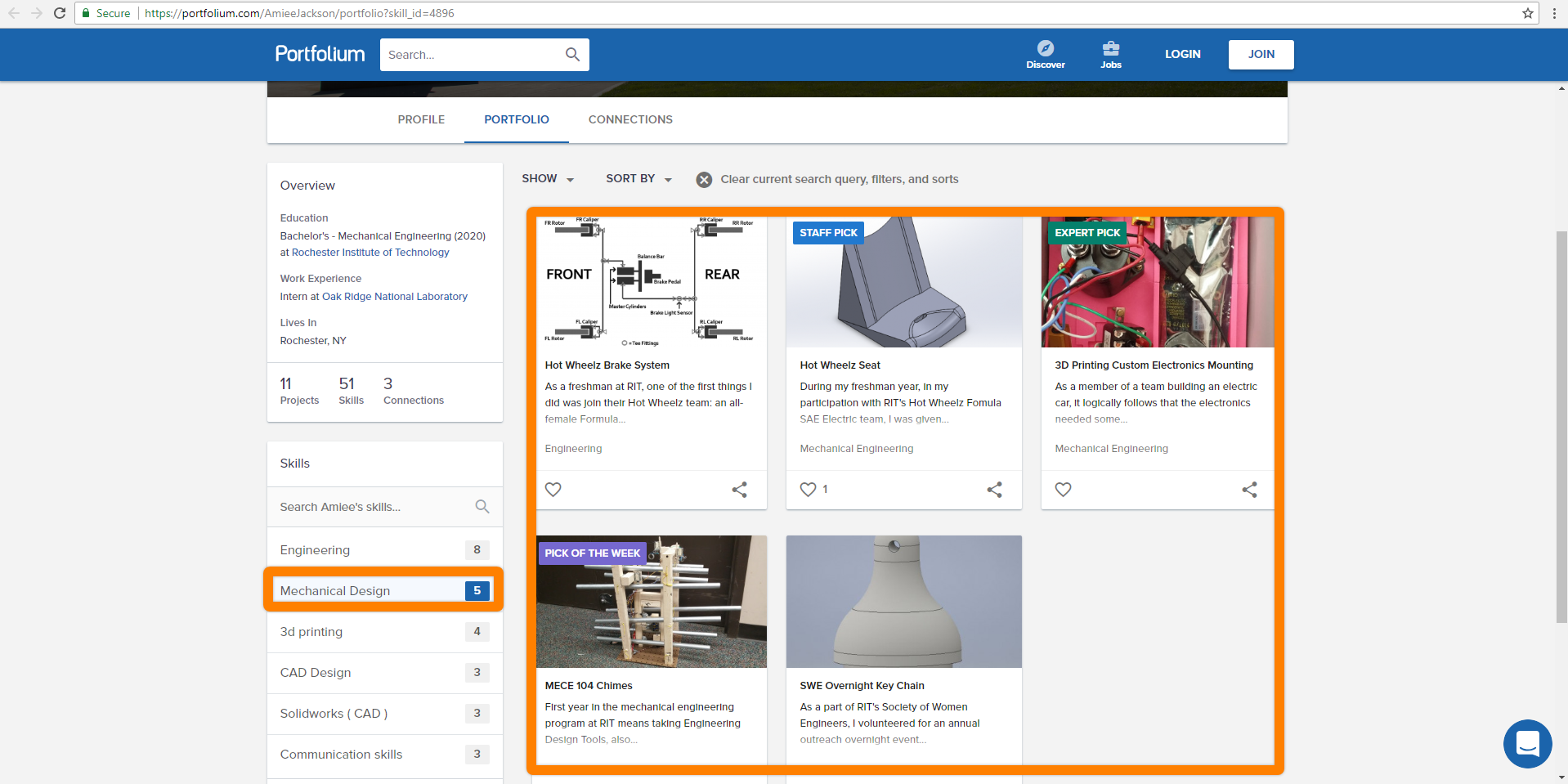
Task: Click the browser back arrow
Action: click(14, 13)
